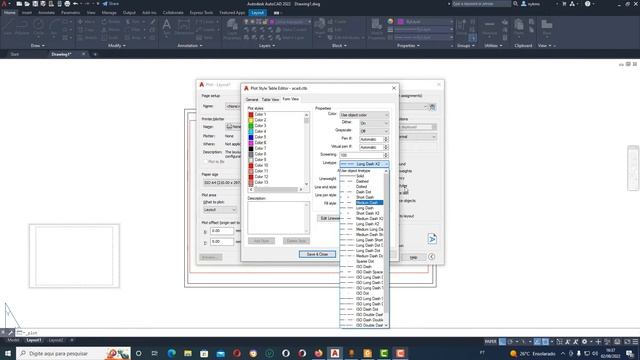Image resolution: width=640 pixels, height=360 pixels.
Task: Pick Long Dash linetype option
Action: 362,208
